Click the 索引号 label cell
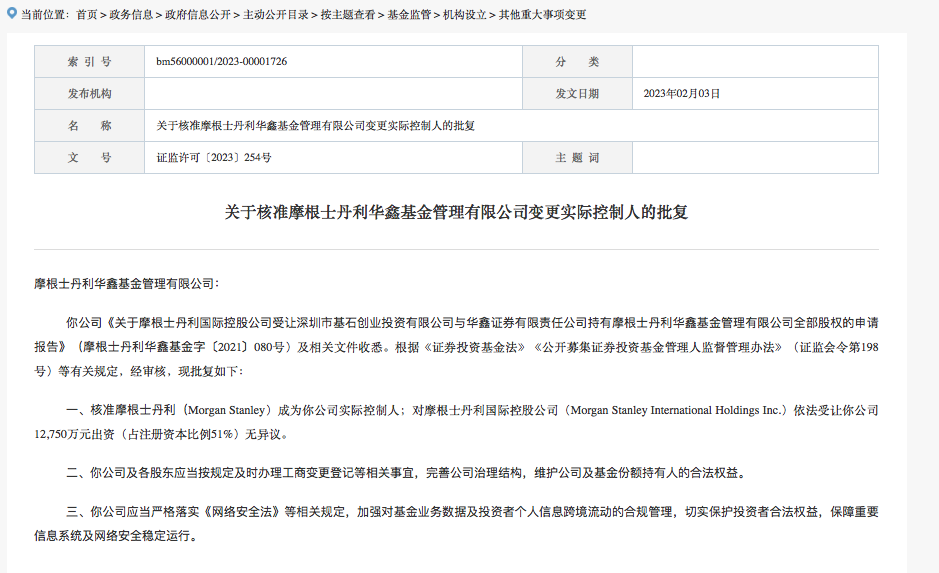Screen dimensions: 939x573 pos(89,62)
